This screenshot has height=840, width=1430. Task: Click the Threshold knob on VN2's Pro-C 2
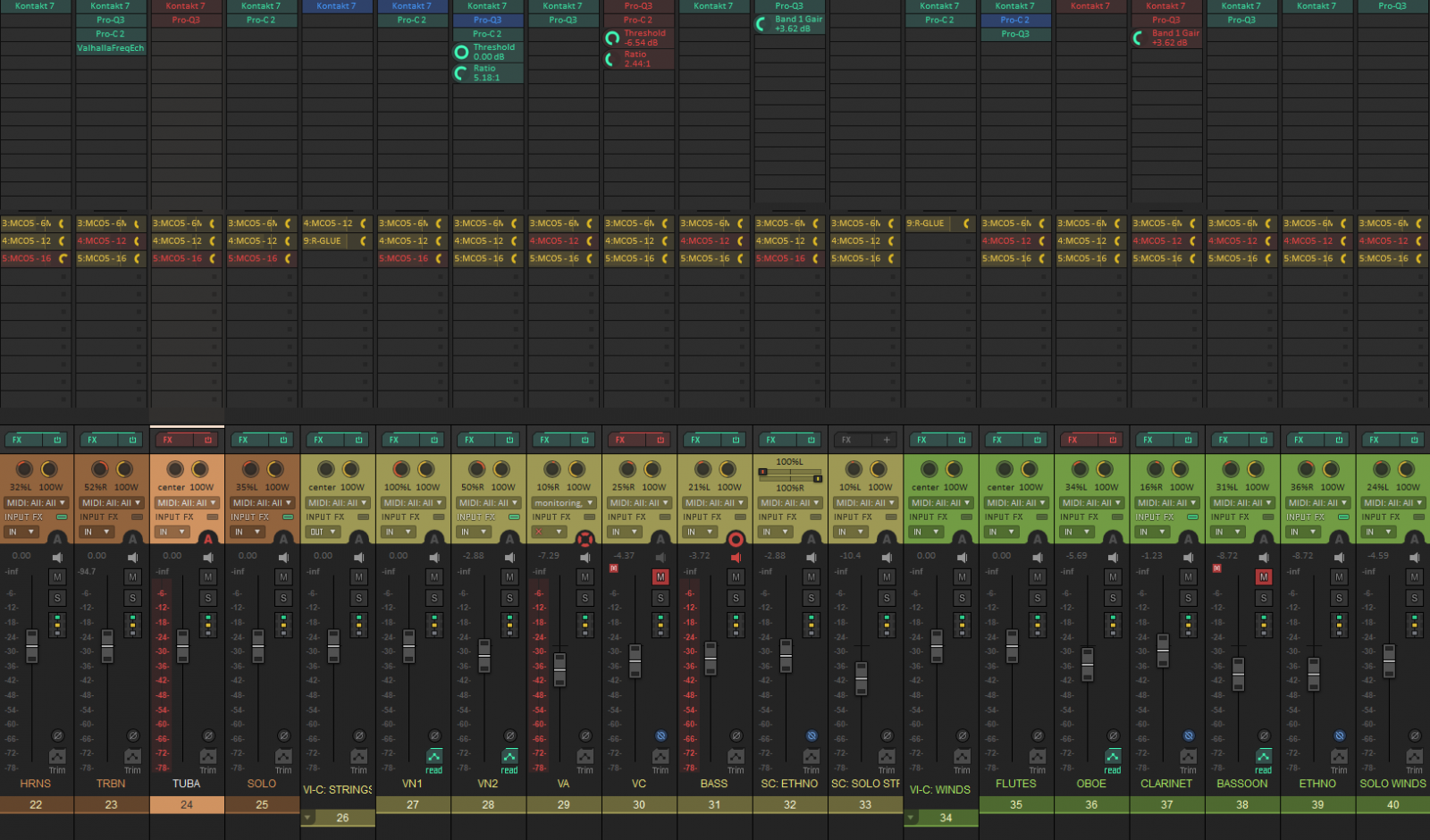point(461,51)
